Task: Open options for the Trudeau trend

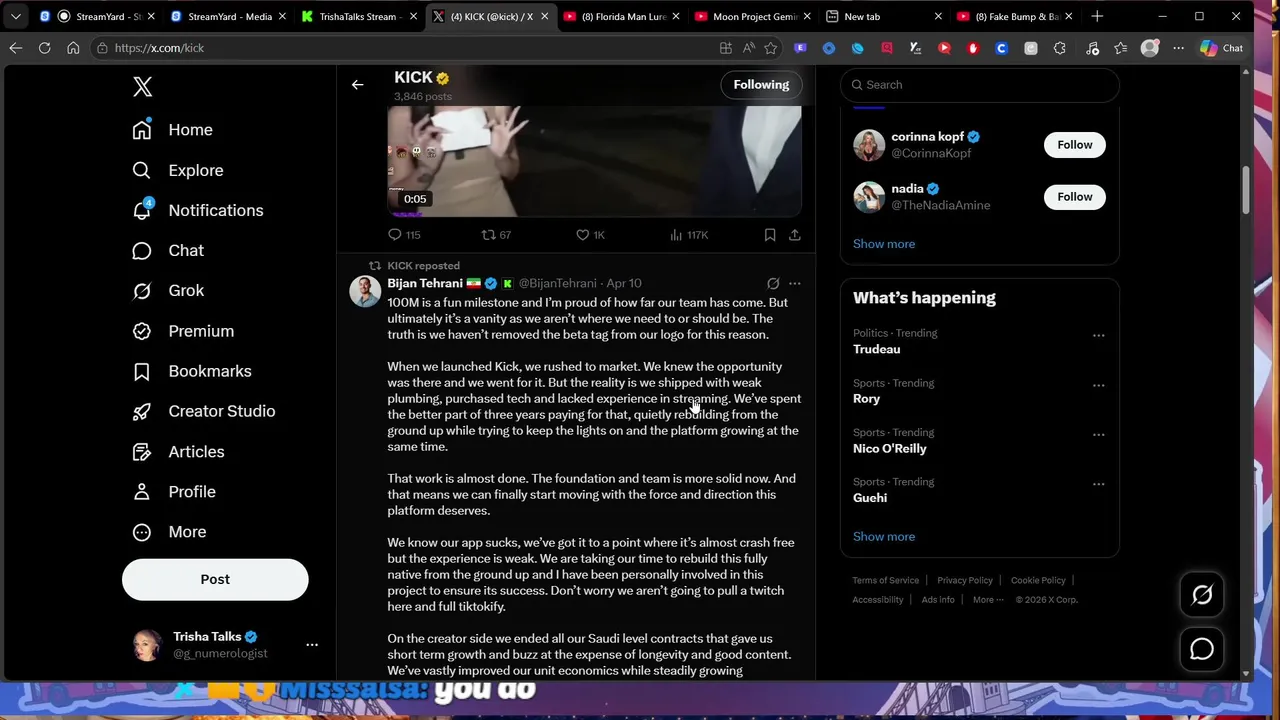Action: tap(1098, 336)
